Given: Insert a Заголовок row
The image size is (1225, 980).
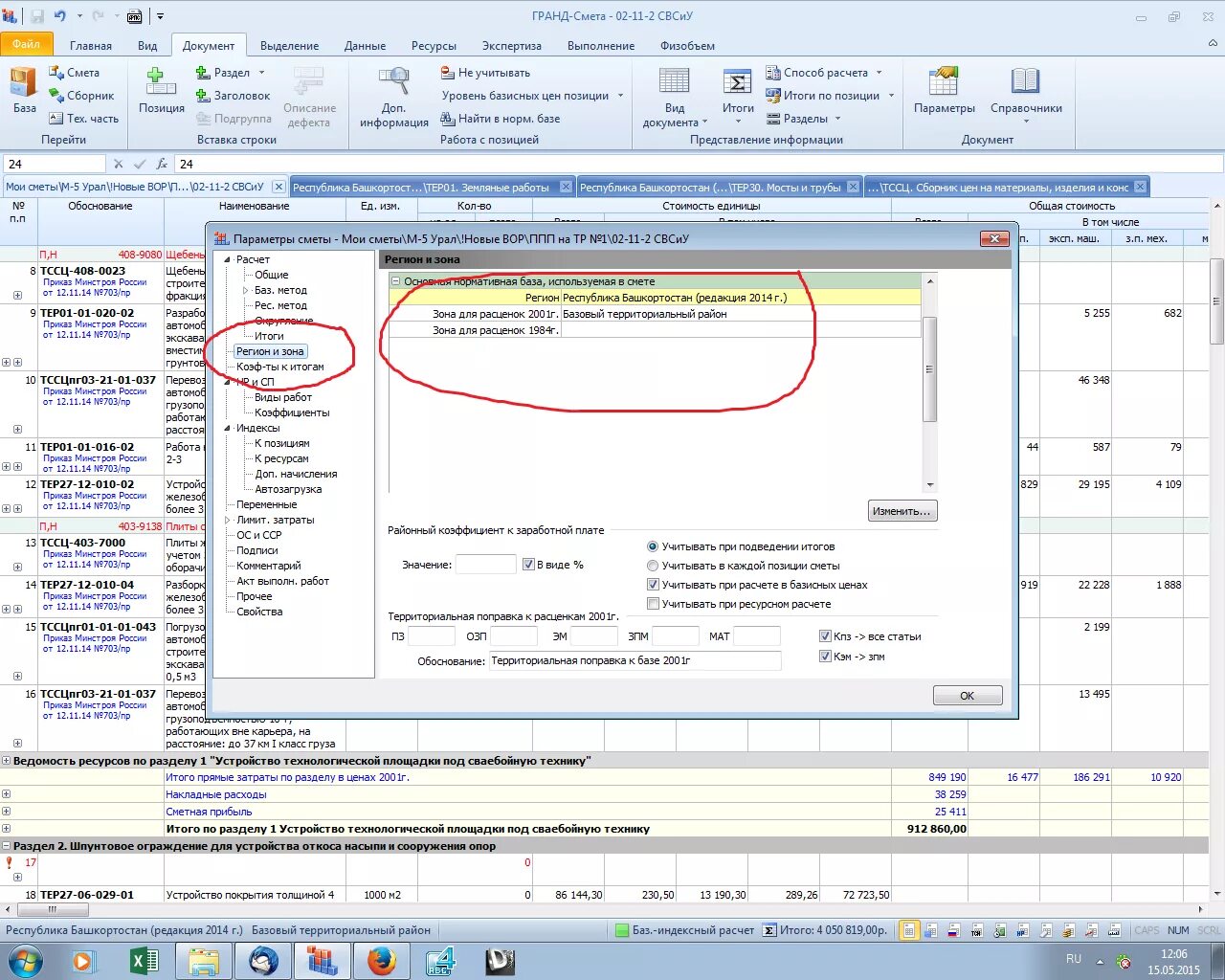Looking at the screenshot, I should [x=234, y=96].
